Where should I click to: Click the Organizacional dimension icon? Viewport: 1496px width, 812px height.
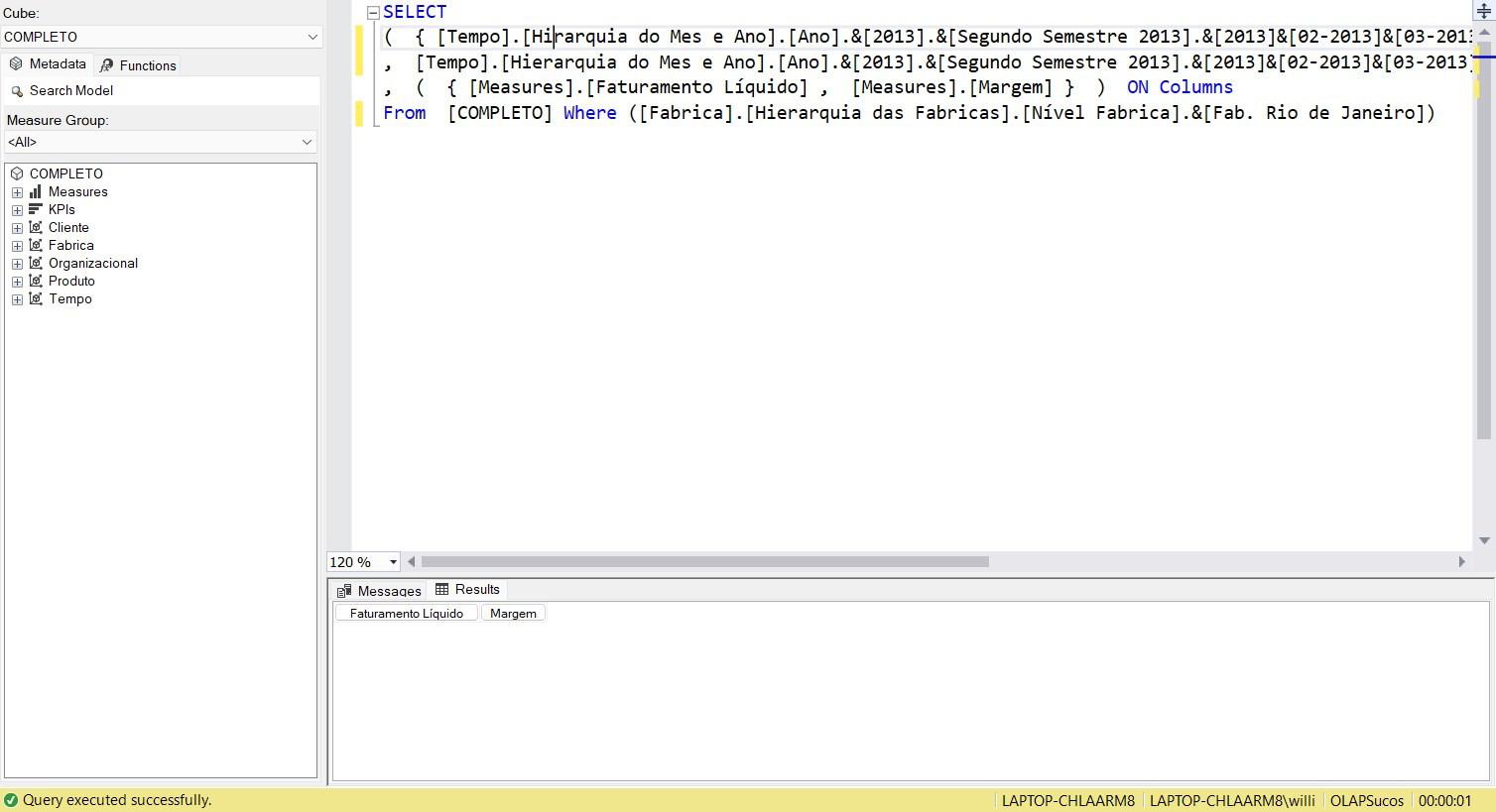[x=36, y=263]
